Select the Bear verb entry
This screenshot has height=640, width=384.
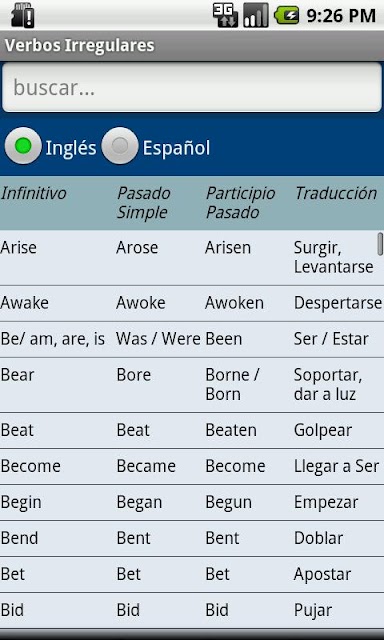[x=192, y=385]
